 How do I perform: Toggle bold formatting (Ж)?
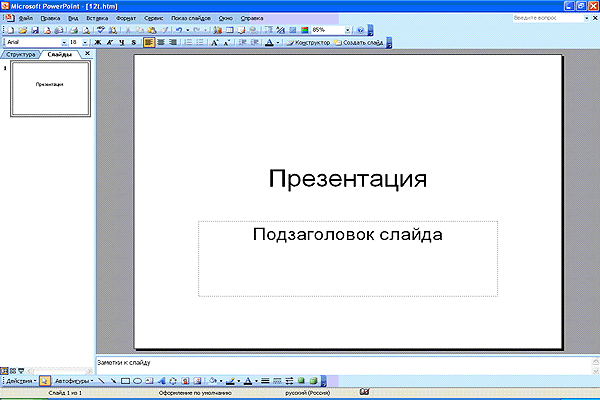98,42
